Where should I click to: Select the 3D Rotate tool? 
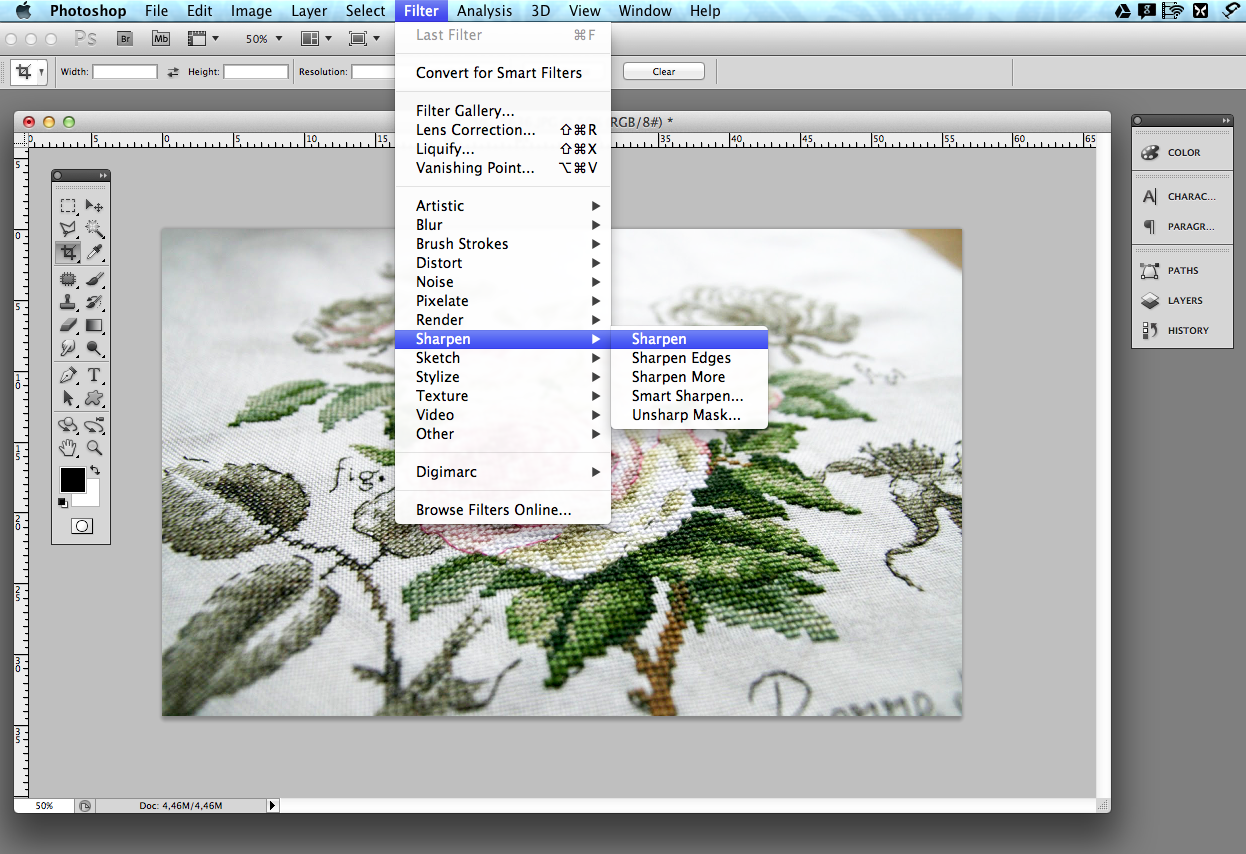point(68,425)
